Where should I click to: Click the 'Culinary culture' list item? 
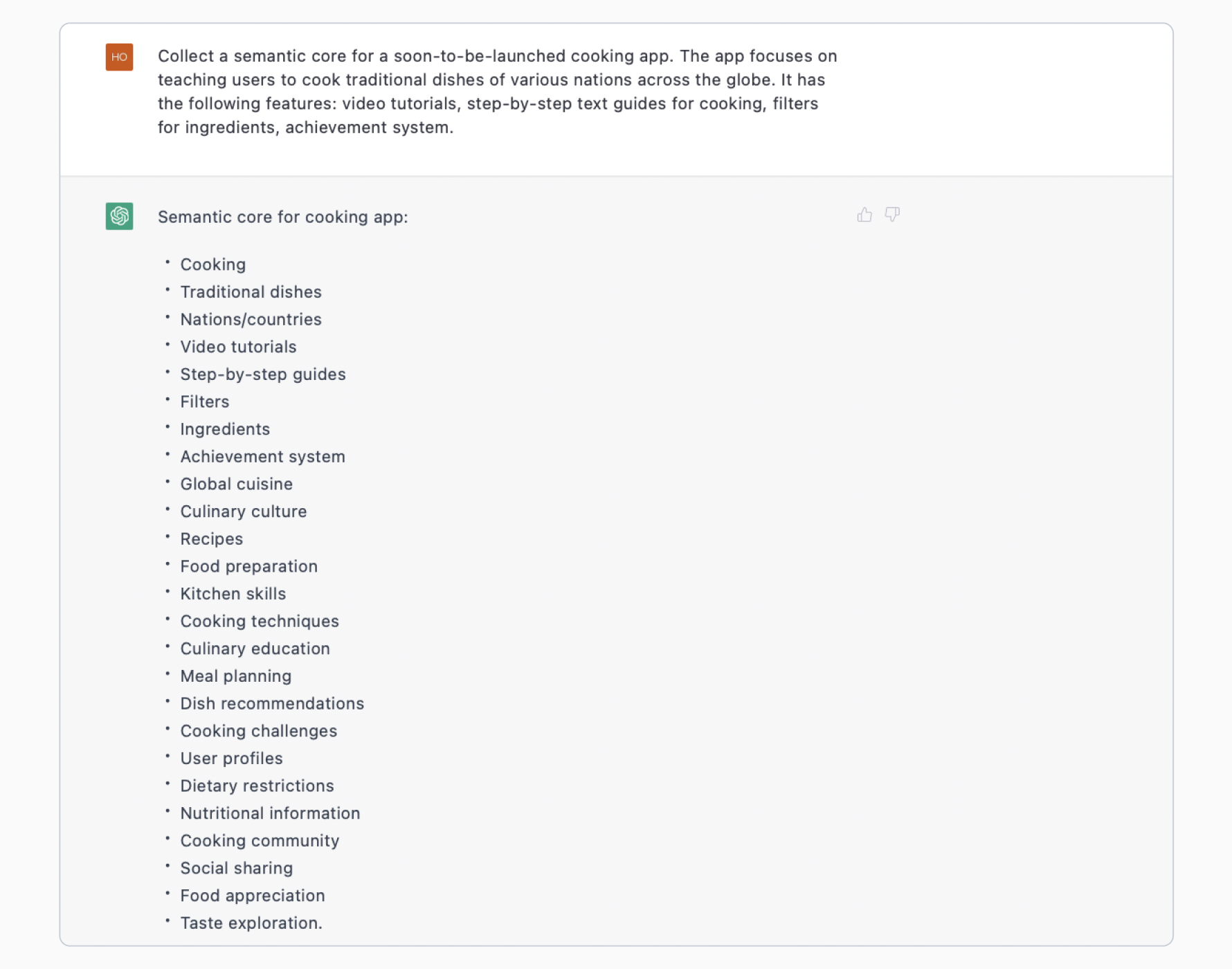pos(243,511)
